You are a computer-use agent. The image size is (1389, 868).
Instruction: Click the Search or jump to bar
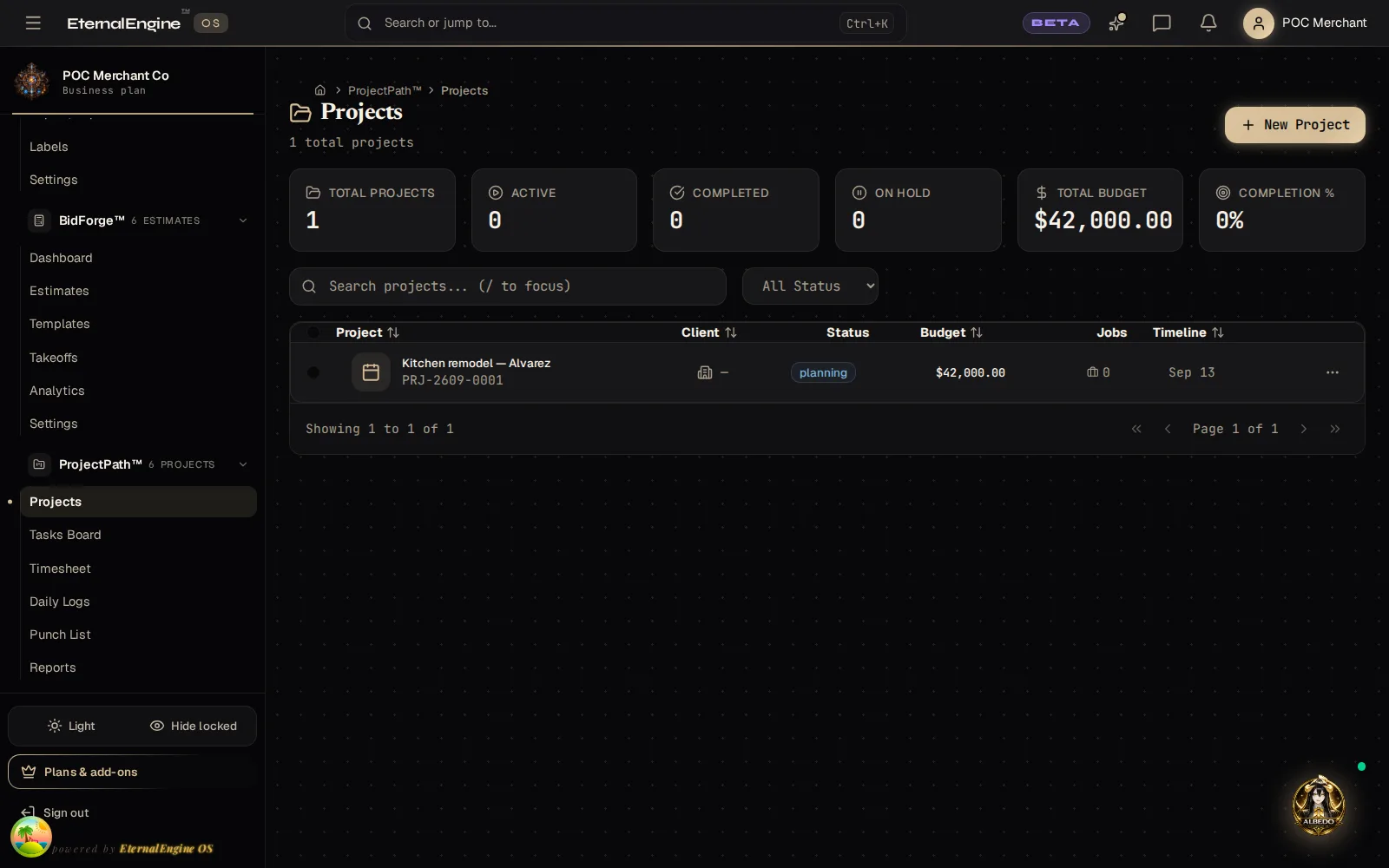[x=625, y=23]
